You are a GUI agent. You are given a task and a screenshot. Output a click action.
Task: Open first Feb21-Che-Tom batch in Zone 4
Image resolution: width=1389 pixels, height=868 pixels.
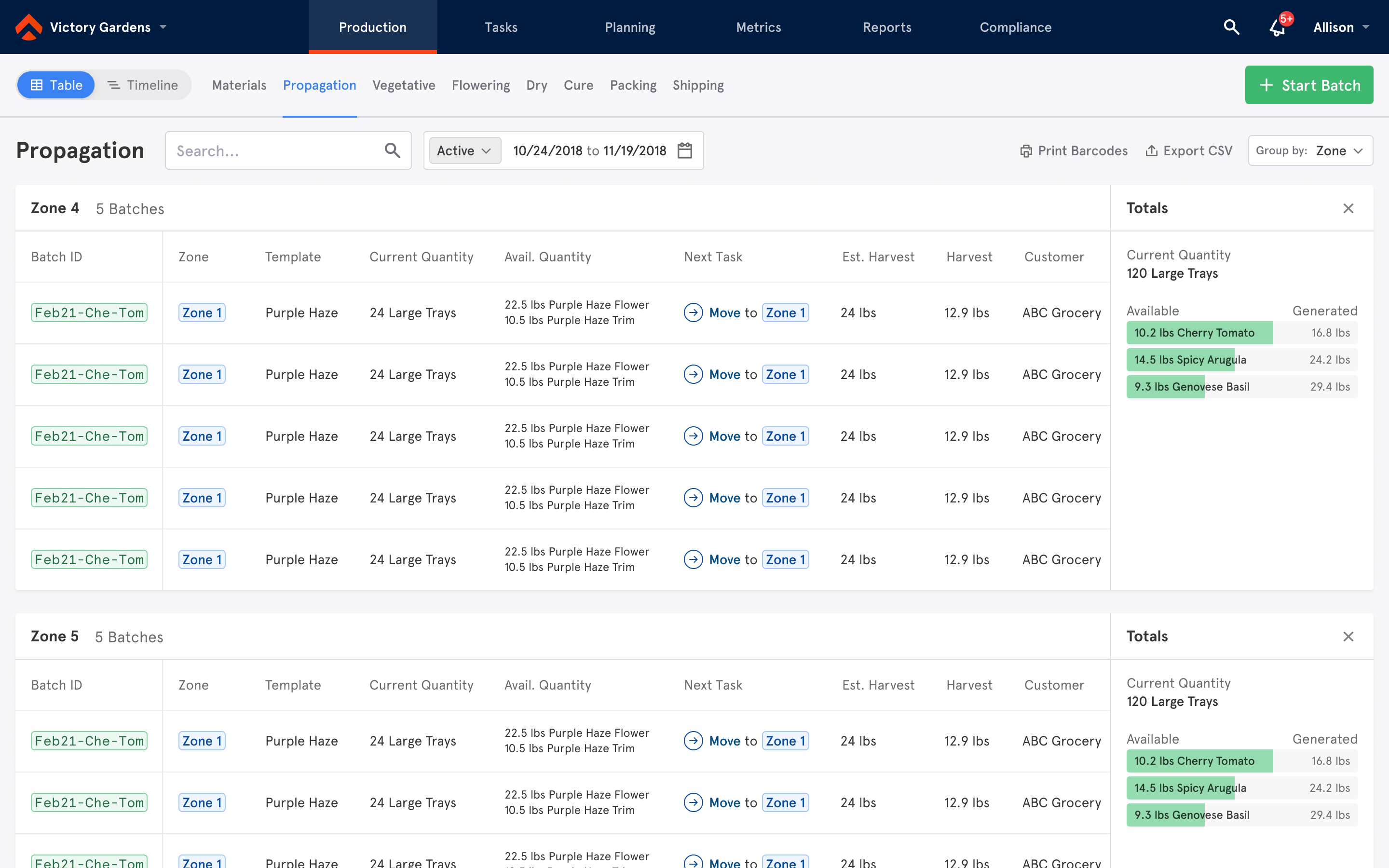tap(89, 313)
